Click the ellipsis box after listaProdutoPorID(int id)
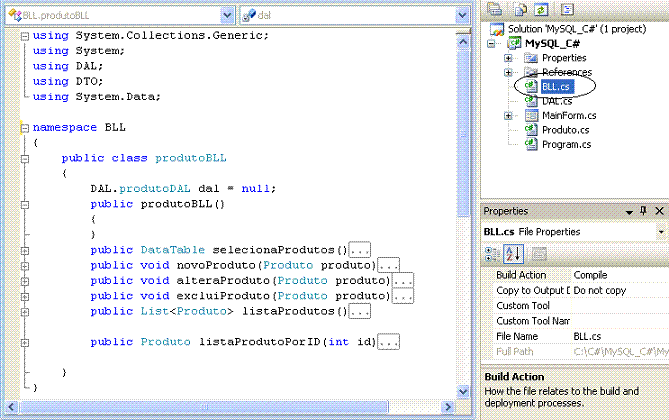Image resolution: width=669 pixels, height=420 pixels. pos(389,342)
